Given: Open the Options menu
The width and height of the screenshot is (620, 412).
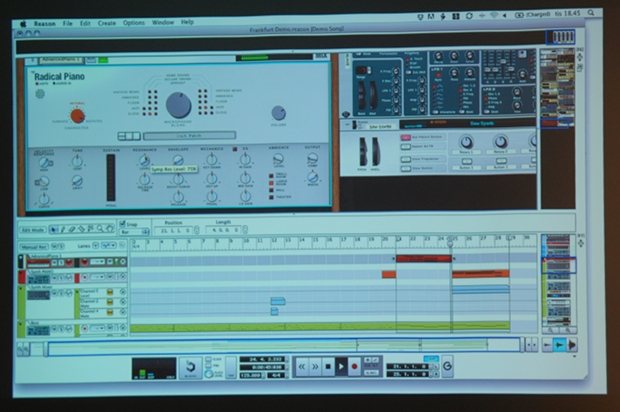Looking at the screenshot, I should coord(134,23).
